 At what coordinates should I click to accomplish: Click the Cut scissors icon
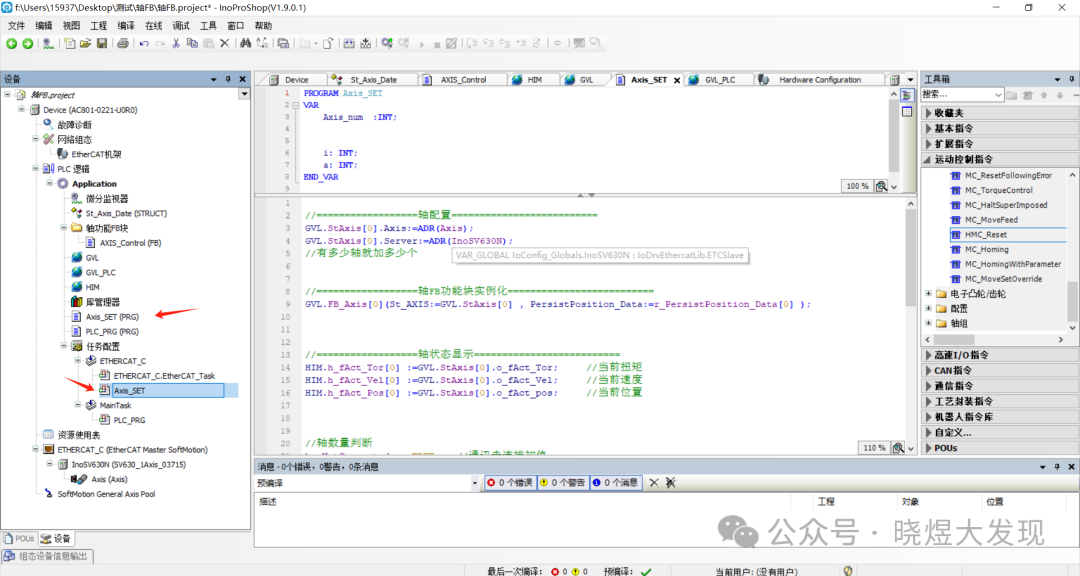[x=176, y=43]
